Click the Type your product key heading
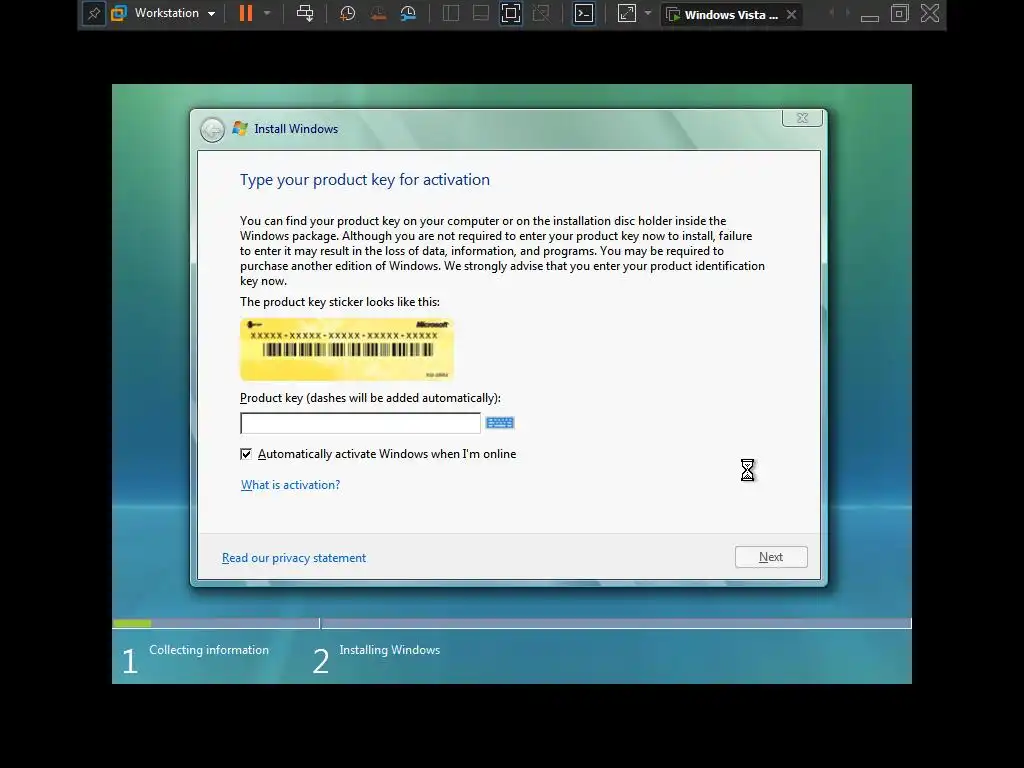 [x=365, y=180]
